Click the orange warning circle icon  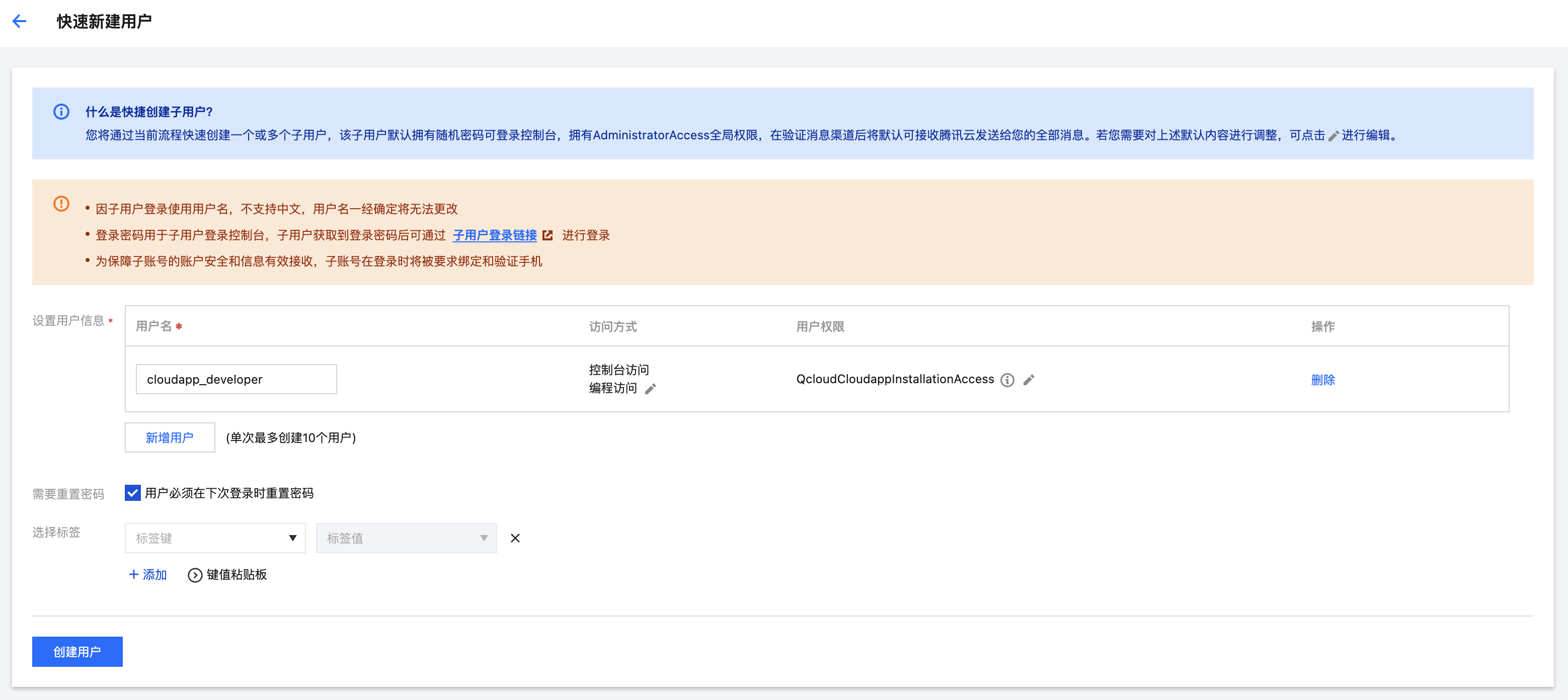(61, 204)
